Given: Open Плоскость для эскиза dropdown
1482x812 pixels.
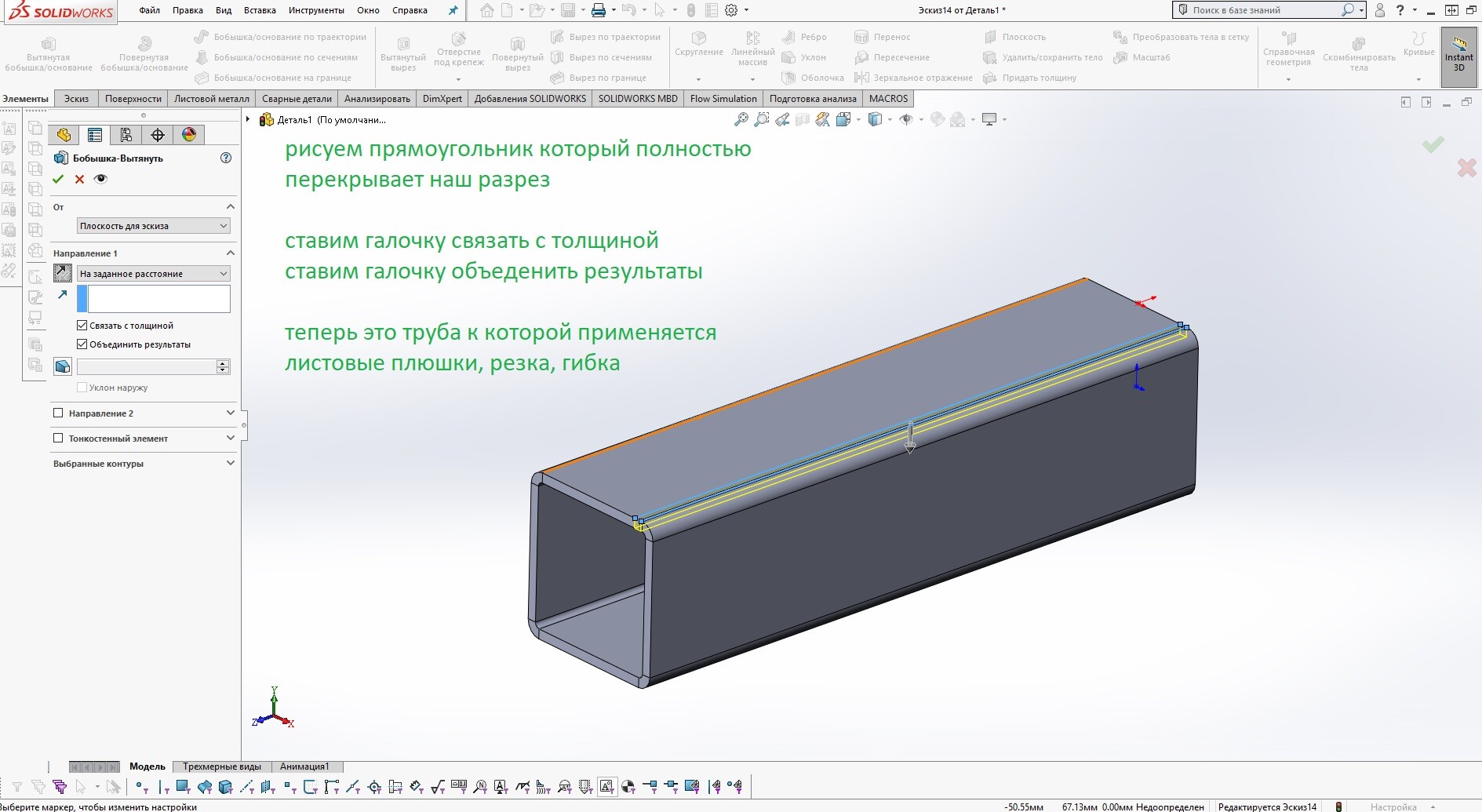Looking at the screenshot, I should (x=154, y=226).
